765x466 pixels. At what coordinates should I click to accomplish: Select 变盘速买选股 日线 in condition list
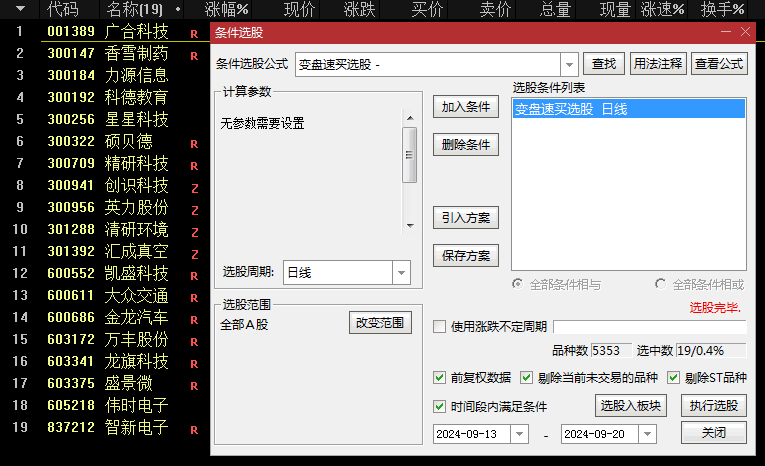pos(629,109)
